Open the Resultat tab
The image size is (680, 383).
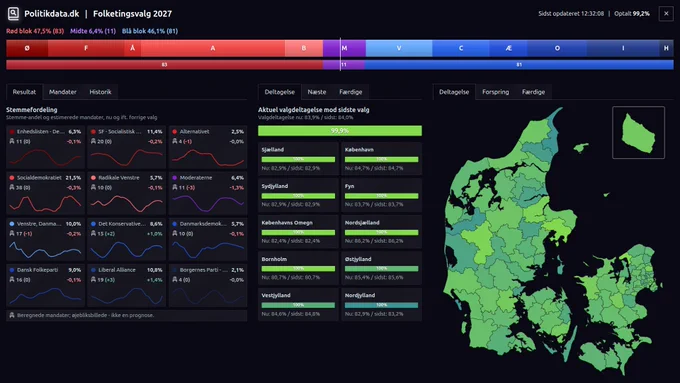(x=24, y=92)
